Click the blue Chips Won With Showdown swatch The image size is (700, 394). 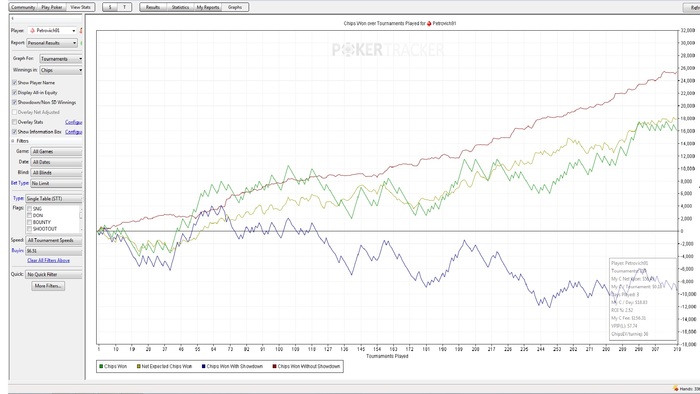(204, 366)
